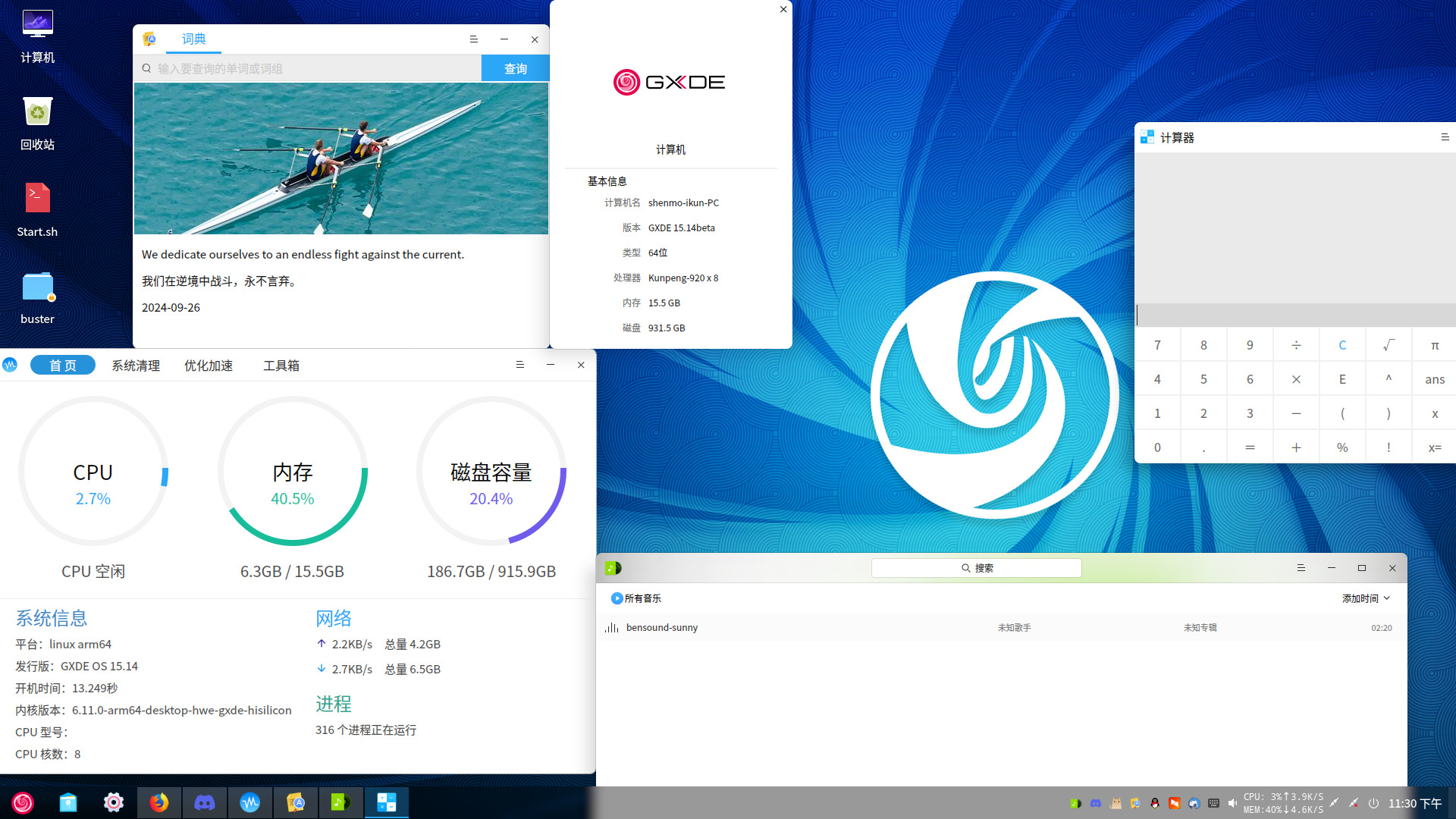This screenshot has width=1456, height=819.
Task: Open the power button in system tray
Action: [x=1373, y=803]
